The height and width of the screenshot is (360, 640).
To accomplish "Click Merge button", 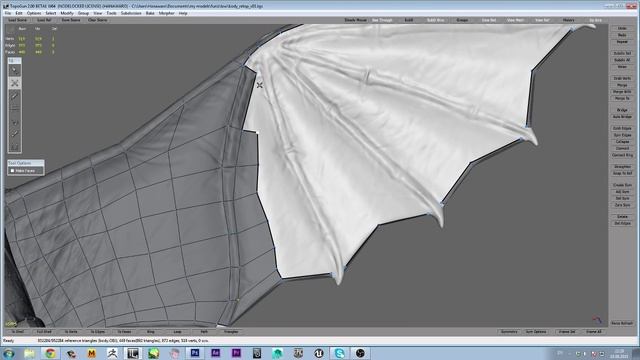I will point(622,85).
